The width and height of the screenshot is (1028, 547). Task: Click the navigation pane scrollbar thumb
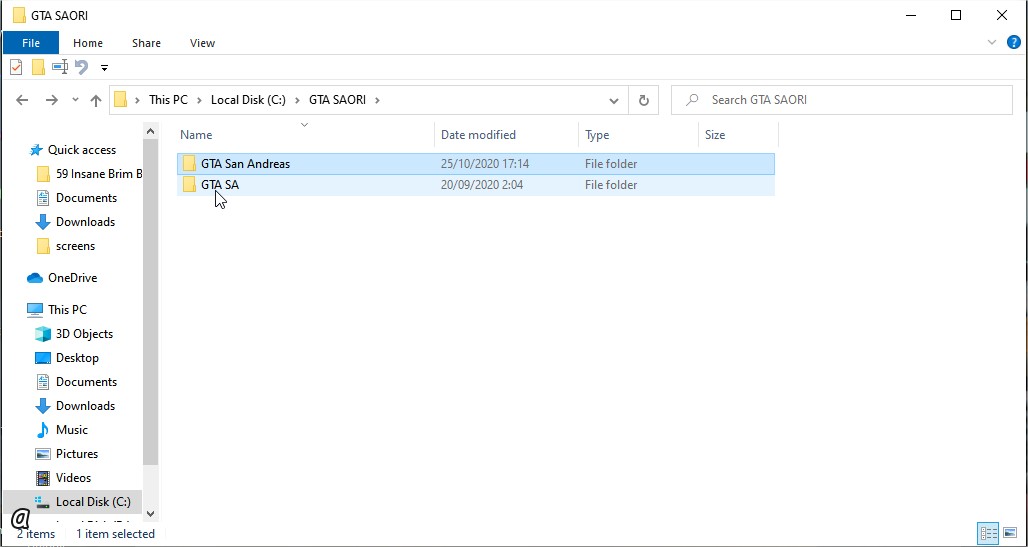151,303
